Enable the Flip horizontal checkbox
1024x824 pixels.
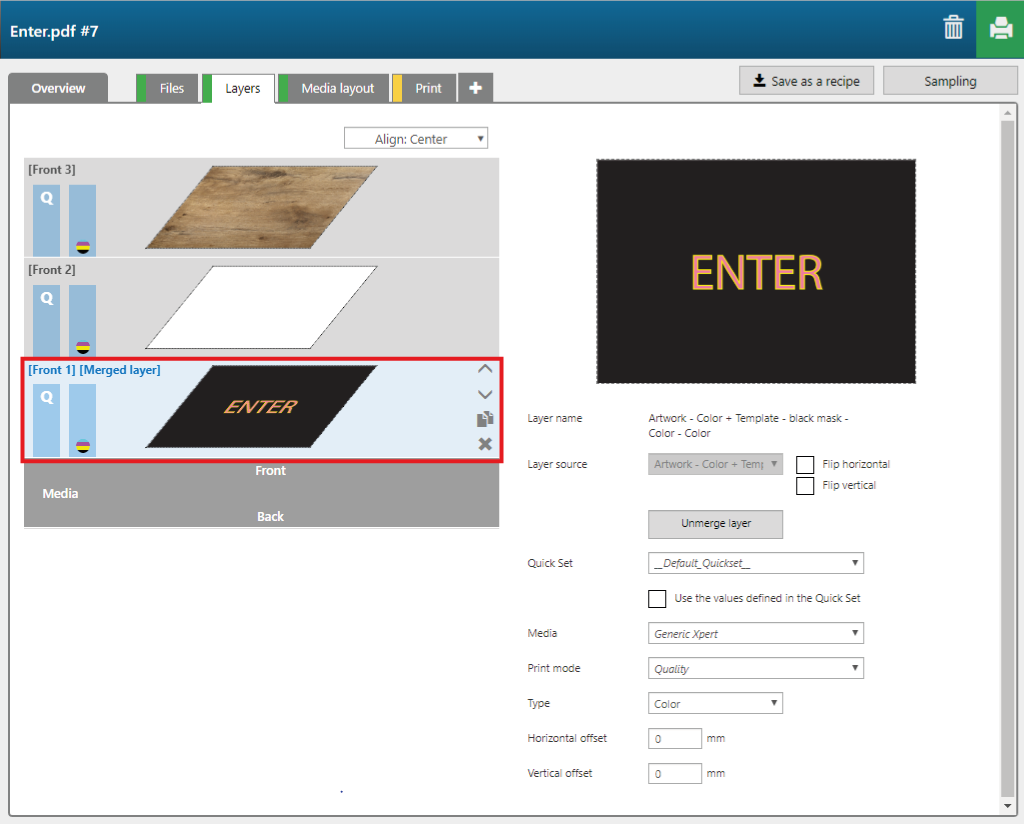(x=805, y=464)
